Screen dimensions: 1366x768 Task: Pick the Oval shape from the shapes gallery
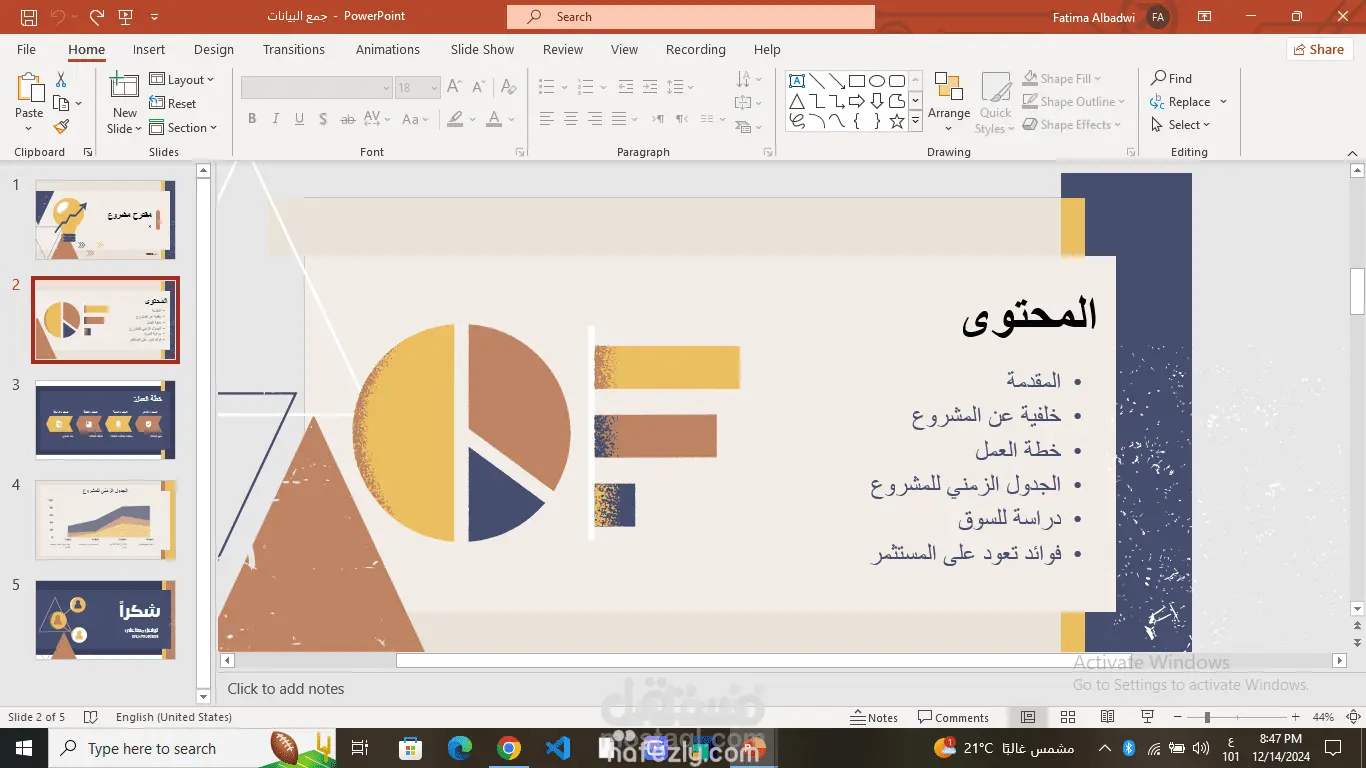pyautogui.click(x=877, y=81)
